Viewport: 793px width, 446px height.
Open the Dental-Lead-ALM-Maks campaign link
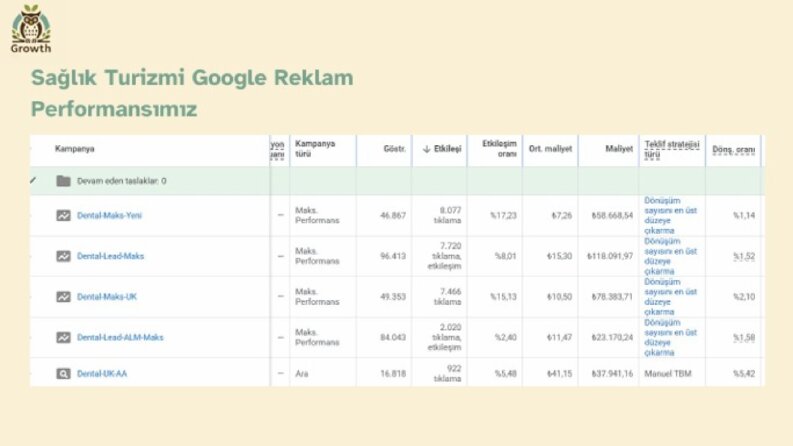[x=120, y=337]
